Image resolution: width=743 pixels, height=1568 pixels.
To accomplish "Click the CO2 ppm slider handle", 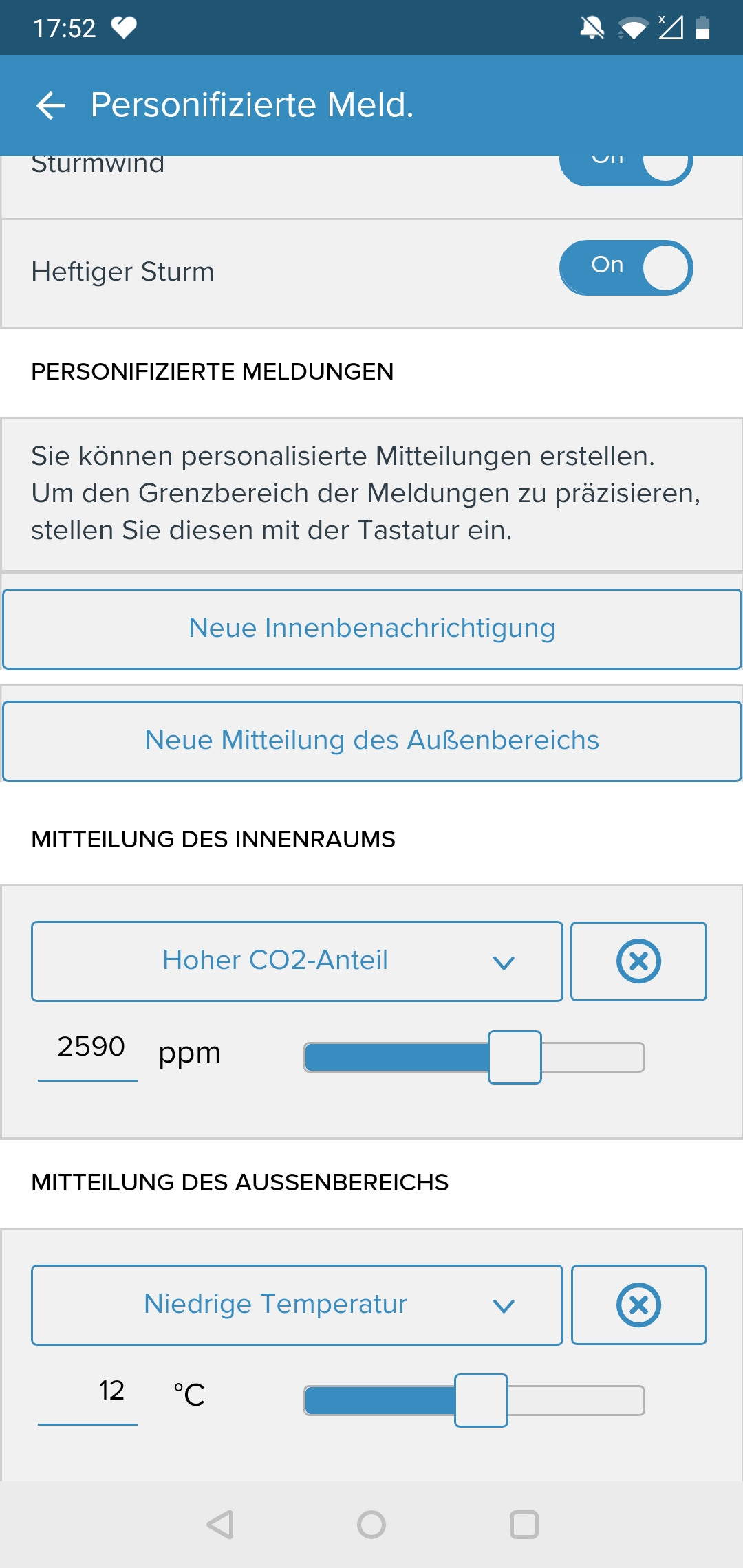I will tap(515, 1057).
